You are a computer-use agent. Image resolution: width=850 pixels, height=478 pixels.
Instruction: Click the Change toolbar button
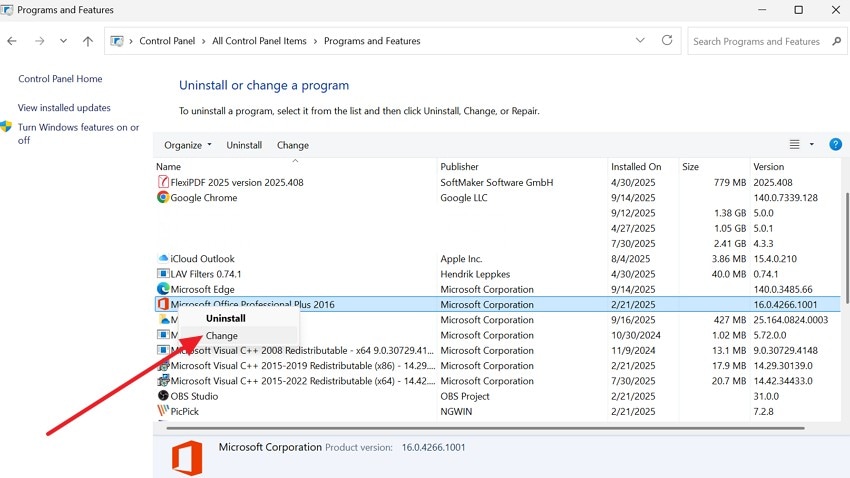[x=293, y=145]
